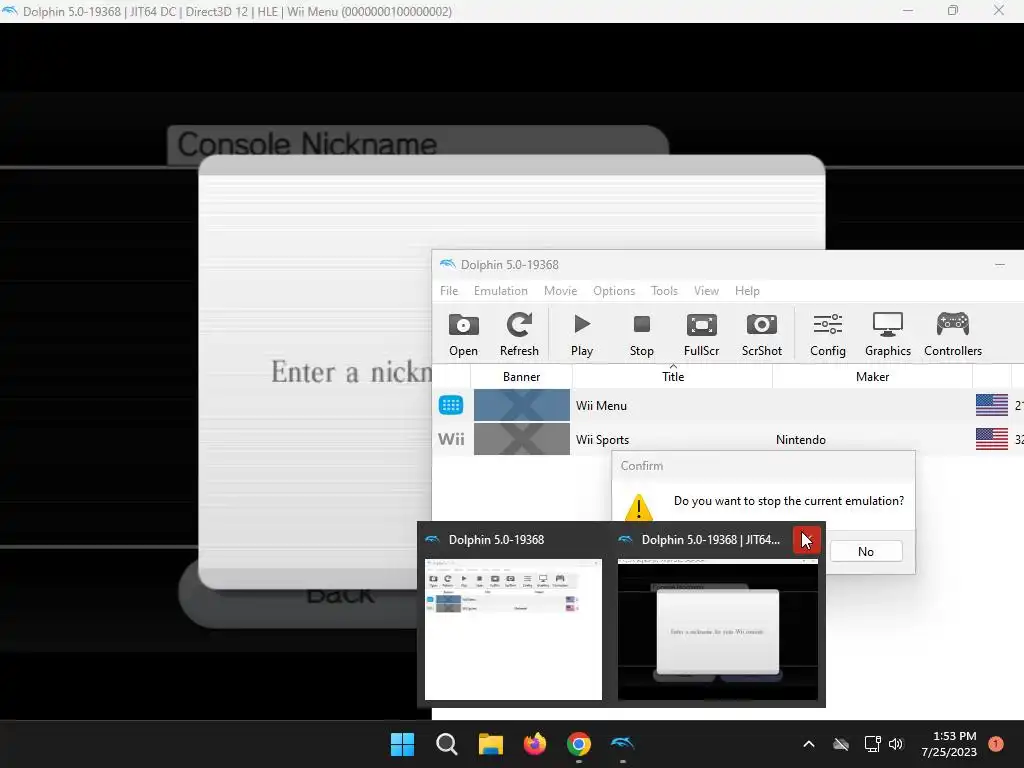
Task: Click the Windows Start button
Action: click(402, 744)
